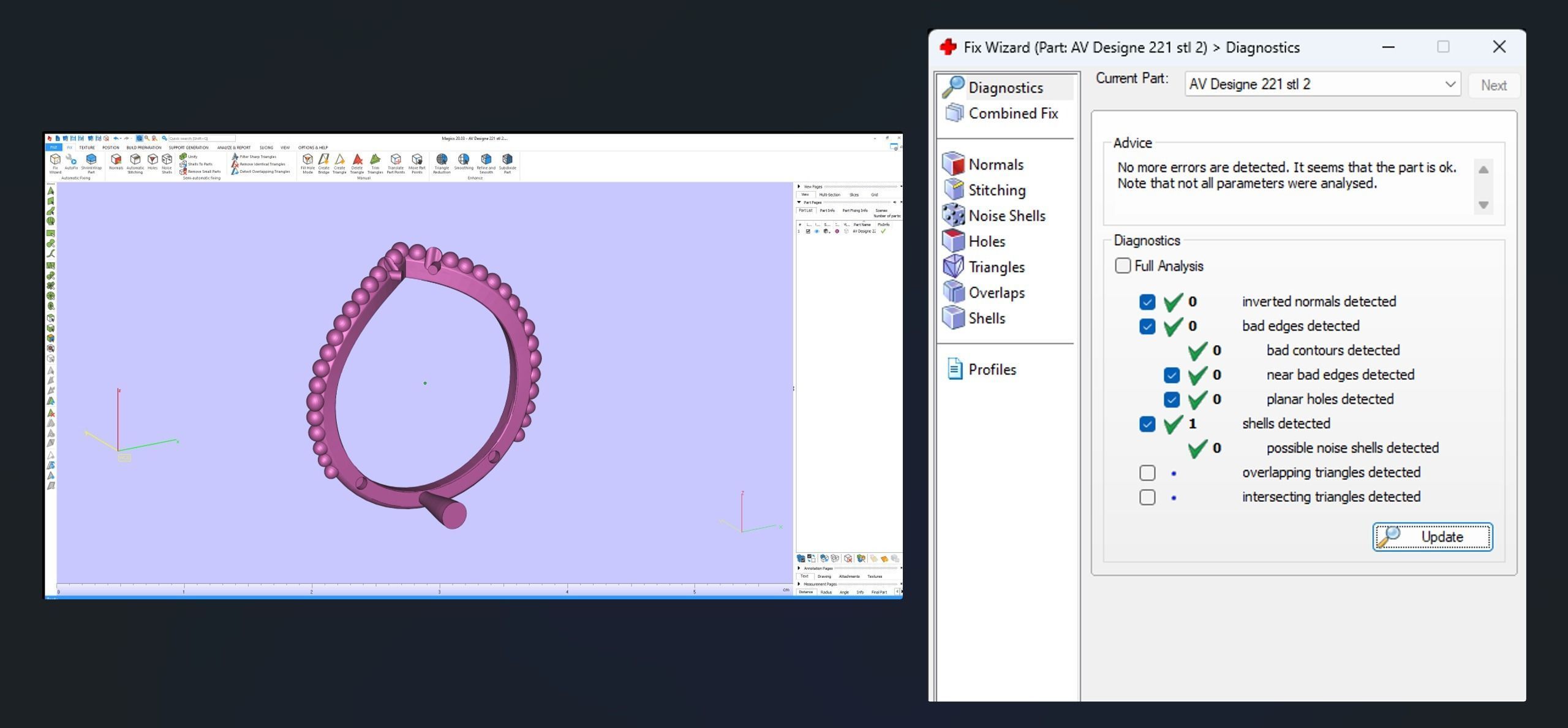Click the Quick search input field

202,138
